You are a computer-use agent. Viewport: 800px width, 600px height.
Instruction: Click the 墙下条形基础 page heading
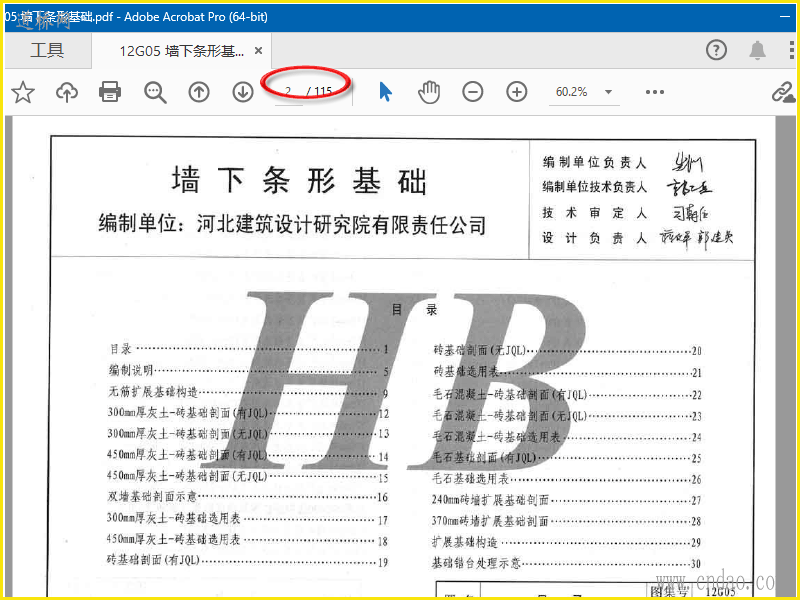(299, 181)
